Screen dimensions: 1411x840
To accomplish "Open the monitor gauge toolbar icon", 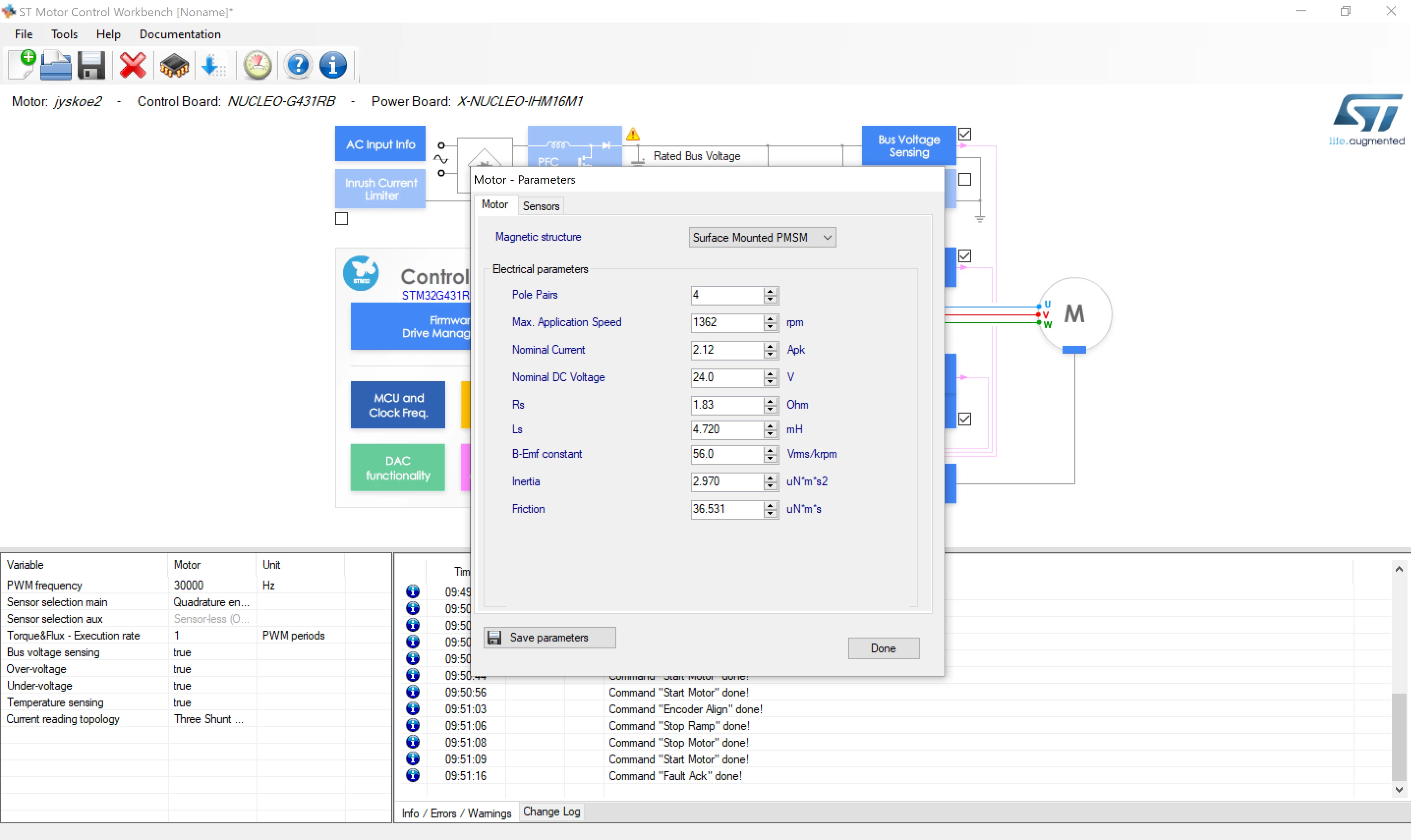I will (258, 65).
